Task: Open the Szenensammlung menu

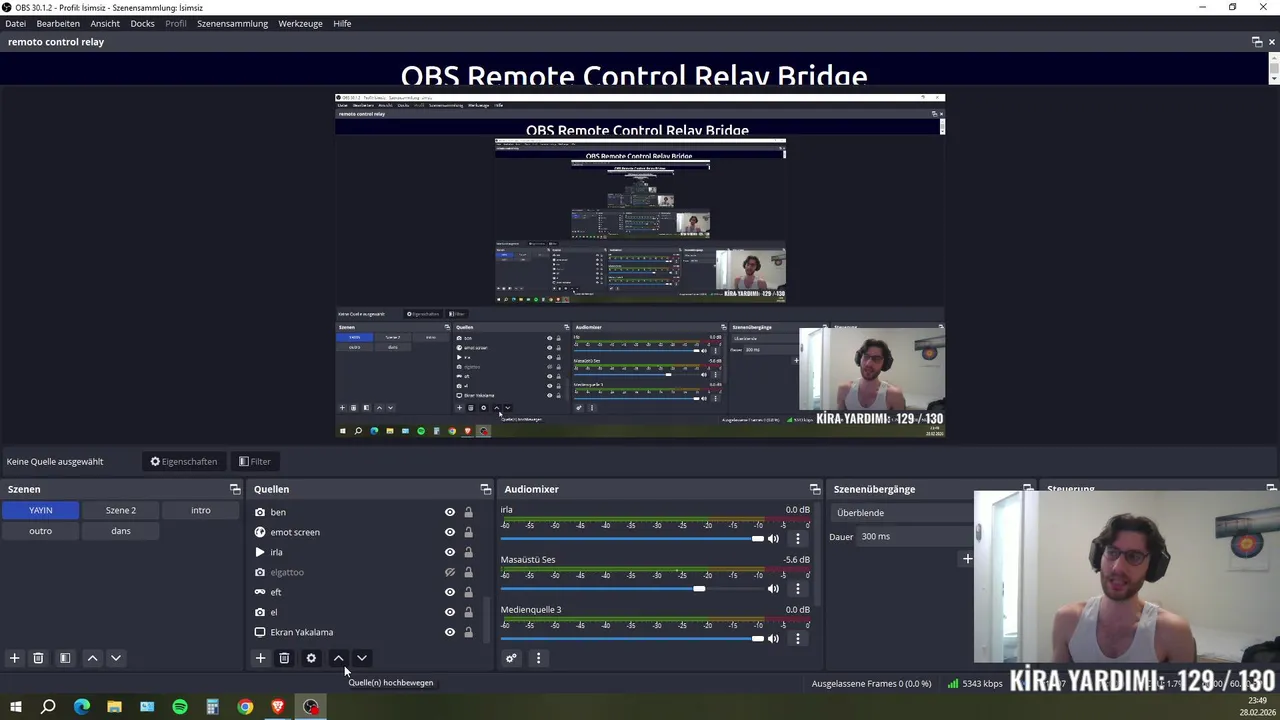Action: pos(232,23)
